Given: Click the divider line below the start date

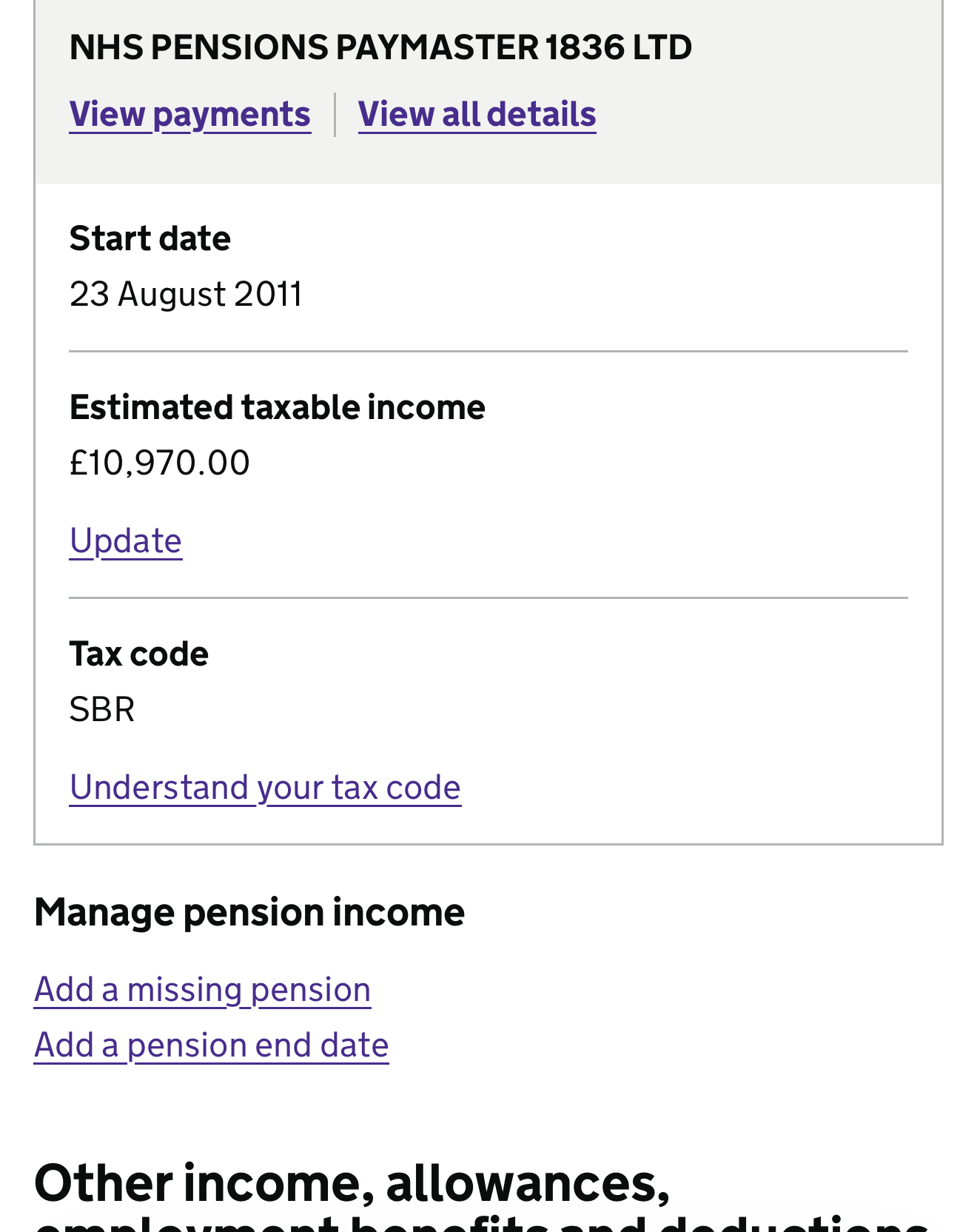Looking at the screenshot, I should 488,352.
